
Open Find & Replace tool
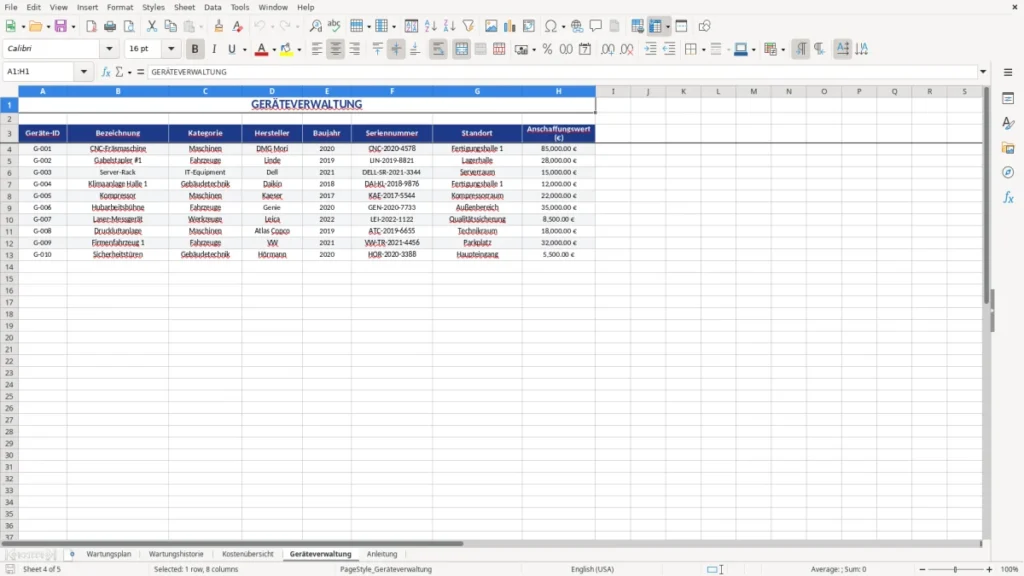point(315,26)
